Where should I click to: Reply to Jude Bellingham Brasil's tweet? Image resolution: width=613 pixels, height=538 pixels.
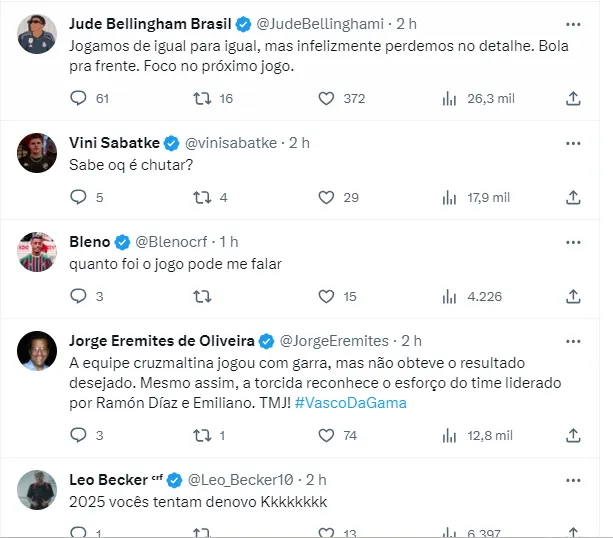point(80,98)
